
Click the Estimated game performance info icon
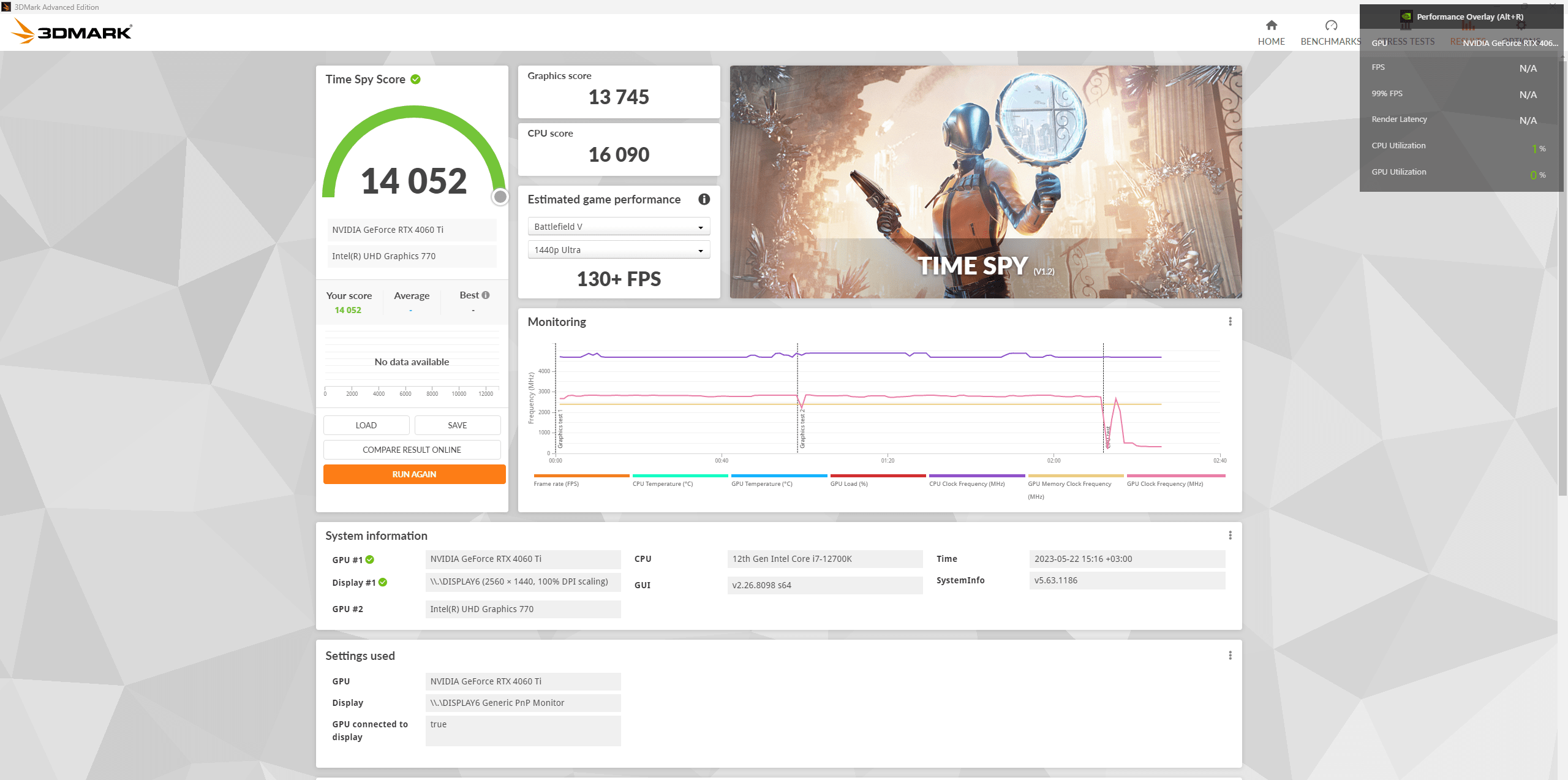click(704, 199)
